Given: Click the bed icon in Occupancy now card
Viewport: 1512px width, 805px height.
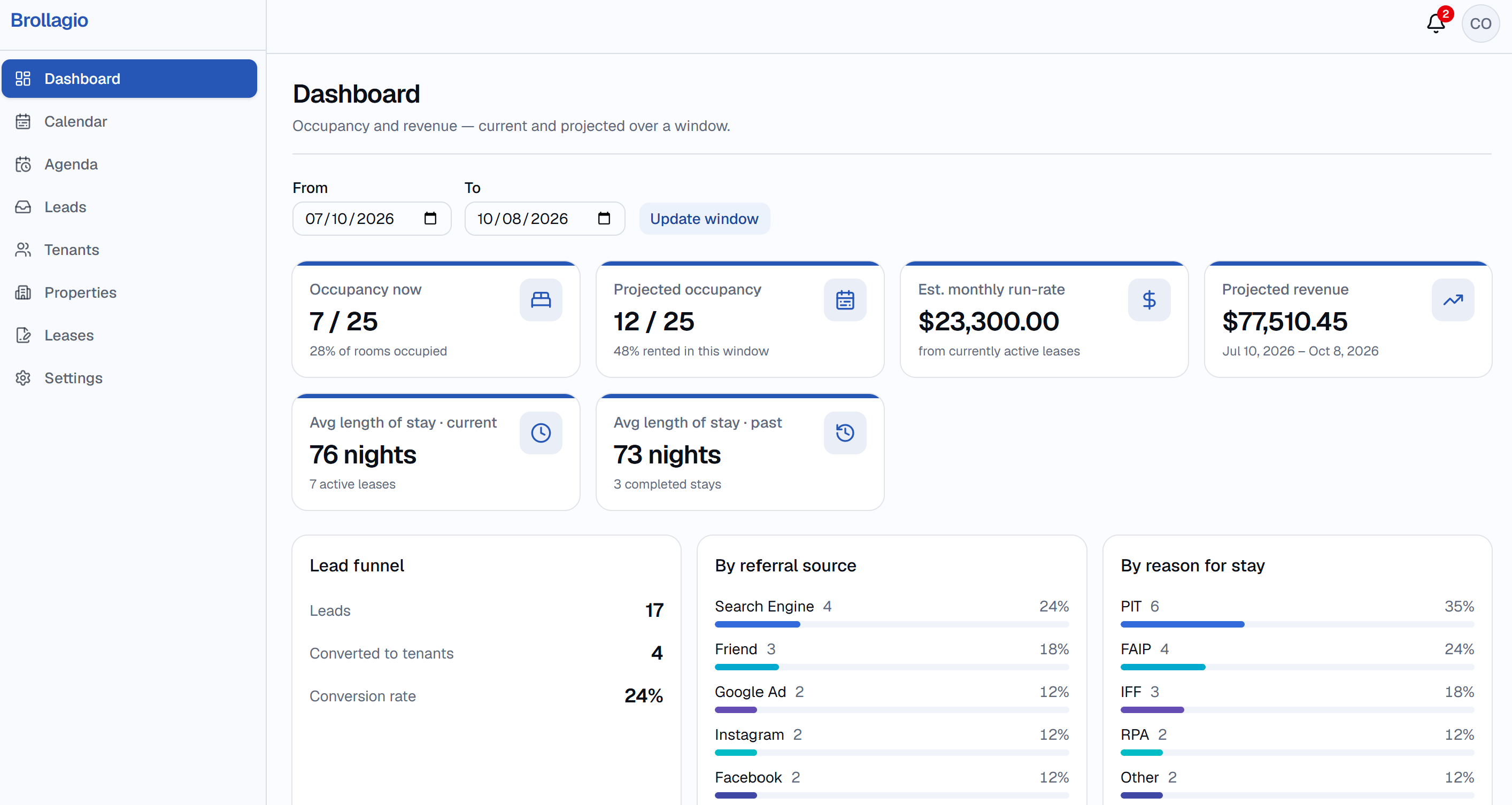Looking at the screenshot, I should coord(541,300).
